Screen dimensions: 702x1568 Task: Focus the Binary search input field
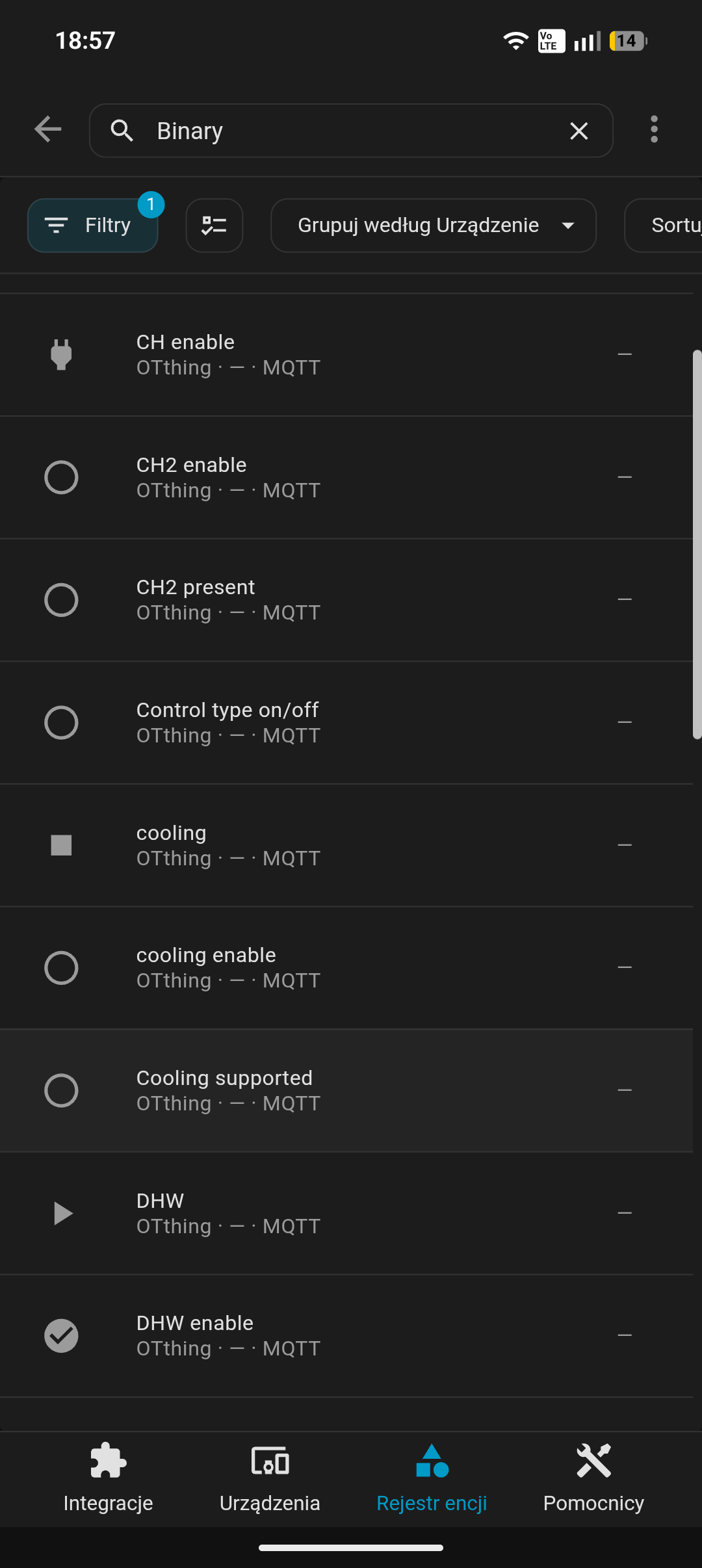coord(351,131)
